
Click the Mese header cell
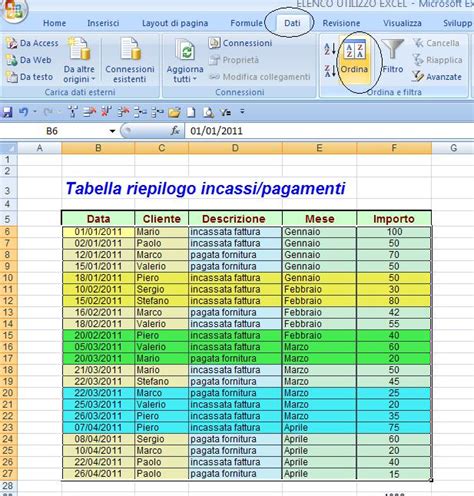[x=319, y=219]
